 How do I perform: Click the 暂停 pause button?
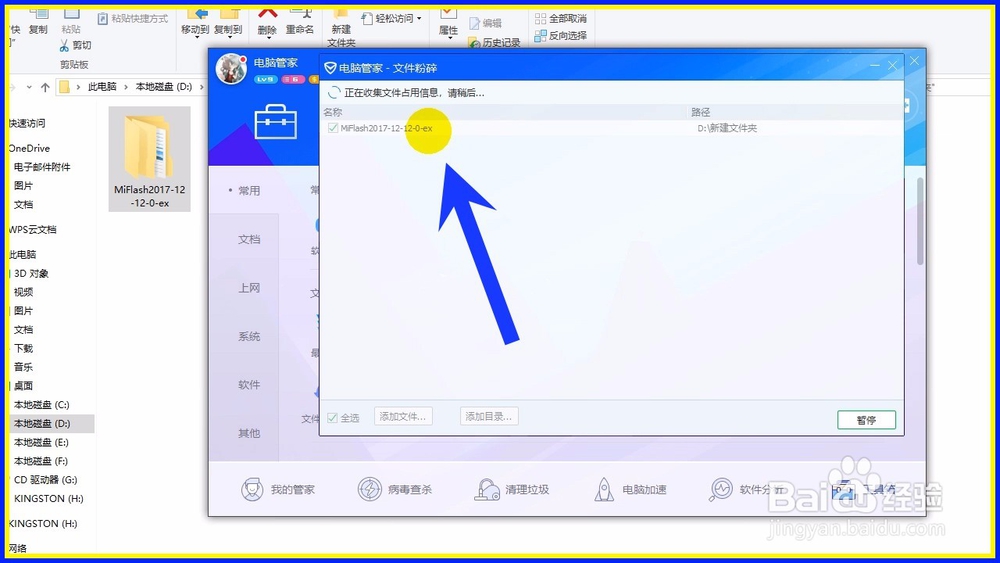[x=866, y=420]
